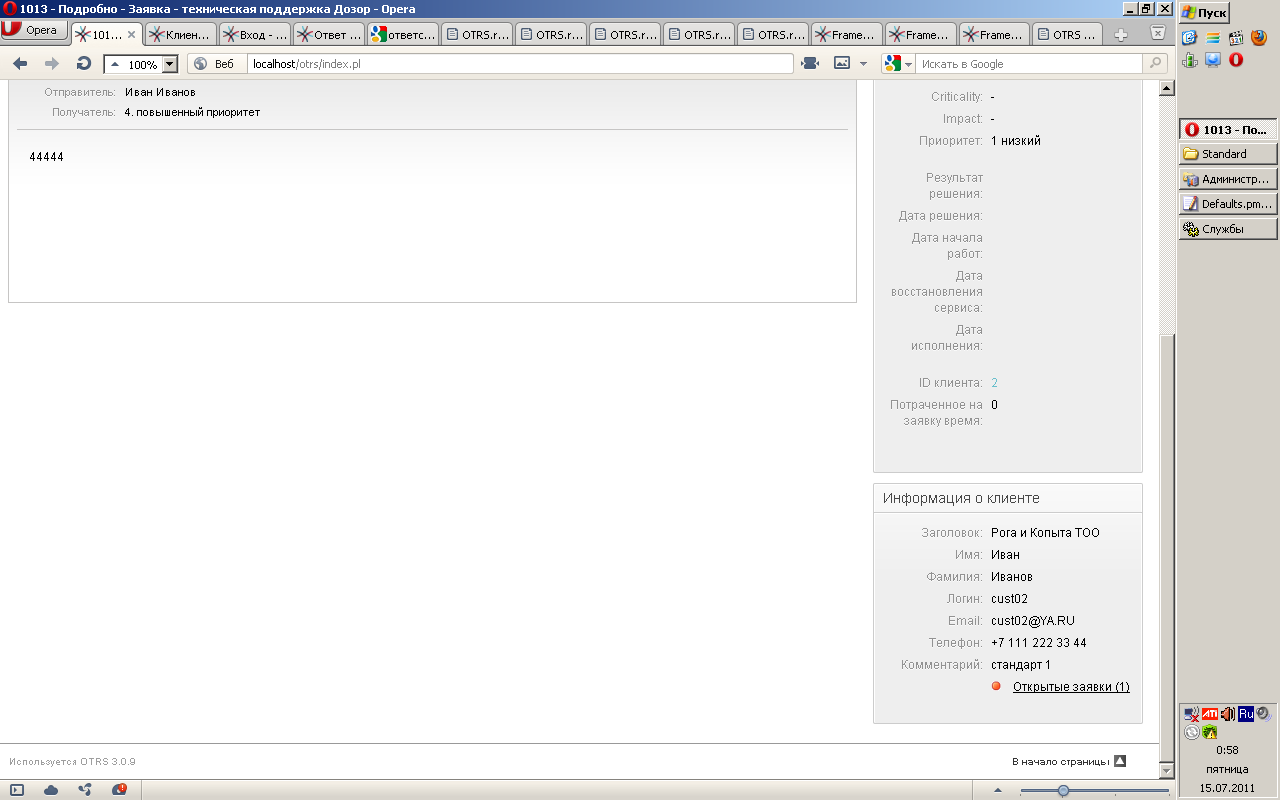
Task: Click the ATI tray icon
Action: point(1210,714)
